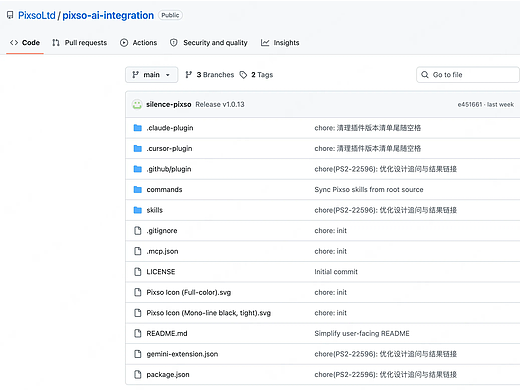Open commit hash e451661
520x390 pixels.
pyautogui.click(x=470, y=104)
